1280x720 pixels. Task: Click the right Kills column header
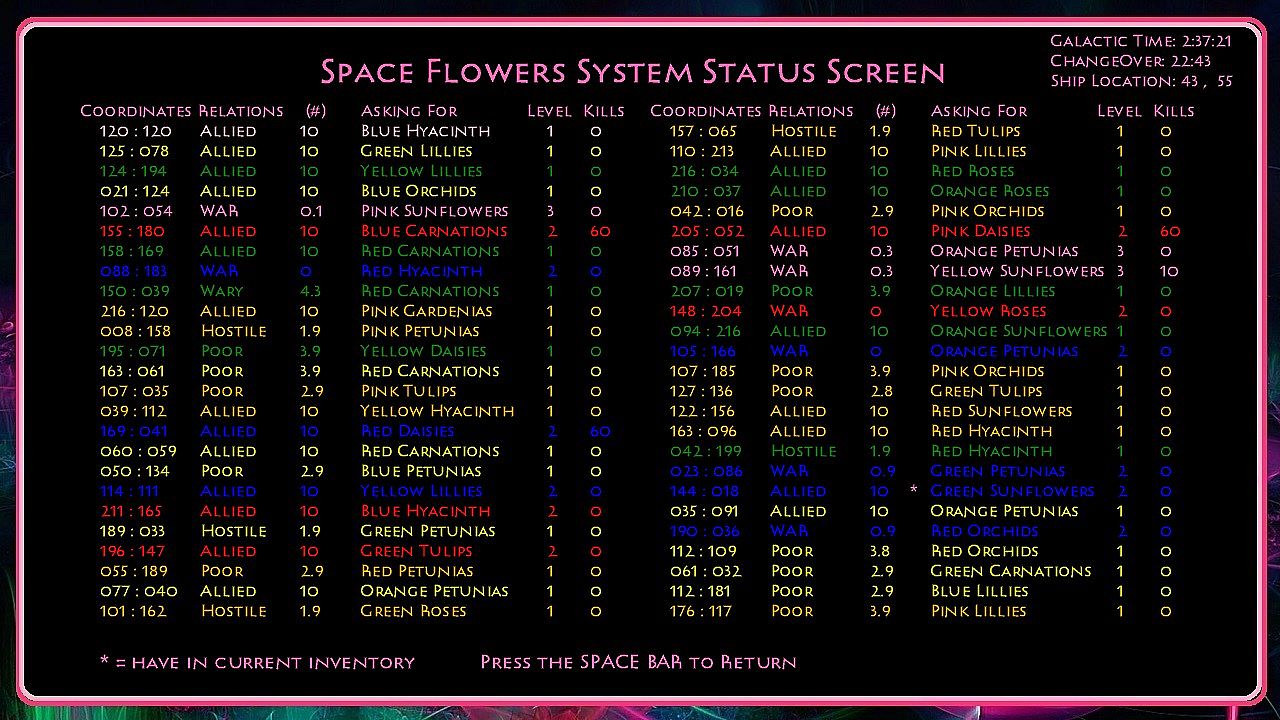(1173, 111)
